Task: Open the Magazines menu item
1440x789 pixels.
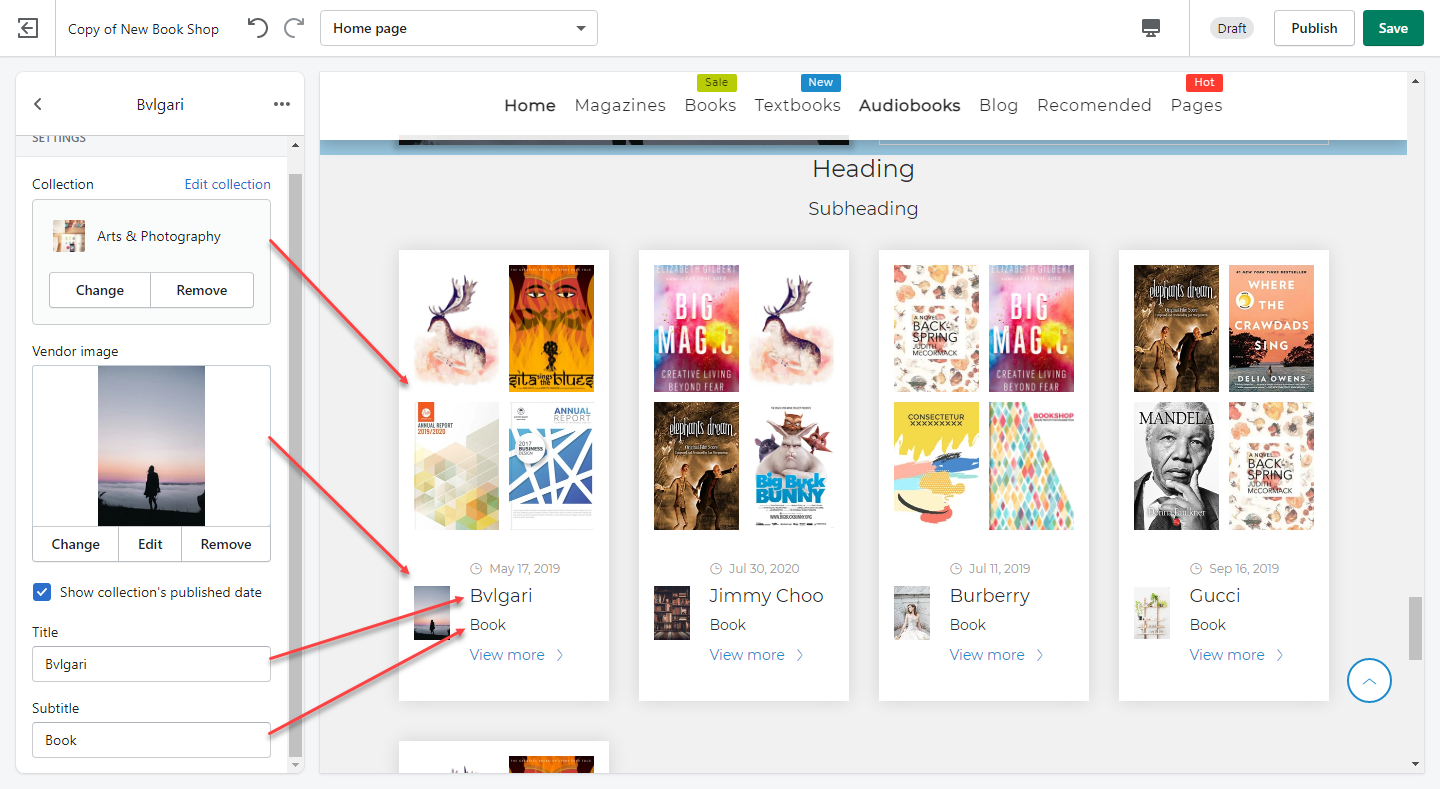Action: coord(620,105)
